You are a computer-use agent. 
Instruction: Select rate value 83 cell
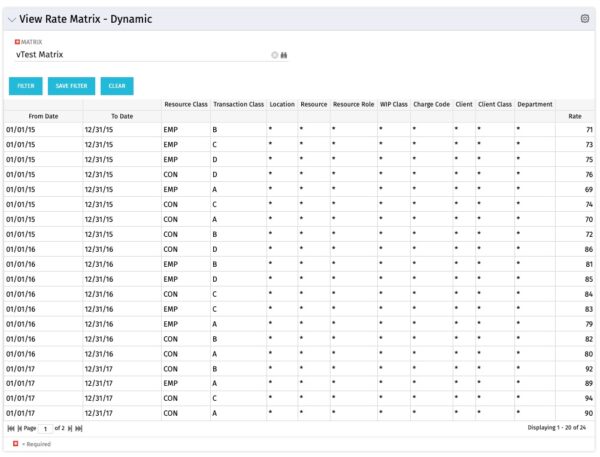[x=575, y=309]
